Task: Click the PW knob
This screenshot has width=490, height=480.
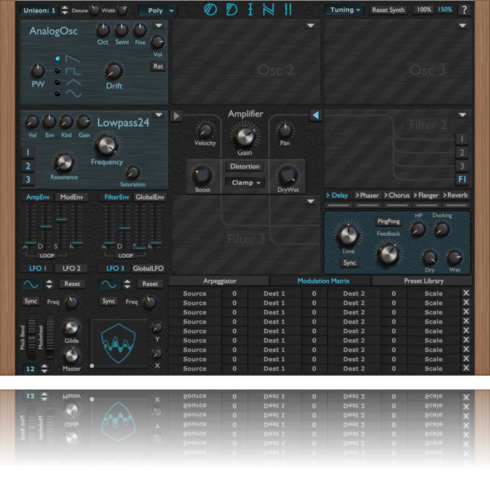Action: click(38, 71)
